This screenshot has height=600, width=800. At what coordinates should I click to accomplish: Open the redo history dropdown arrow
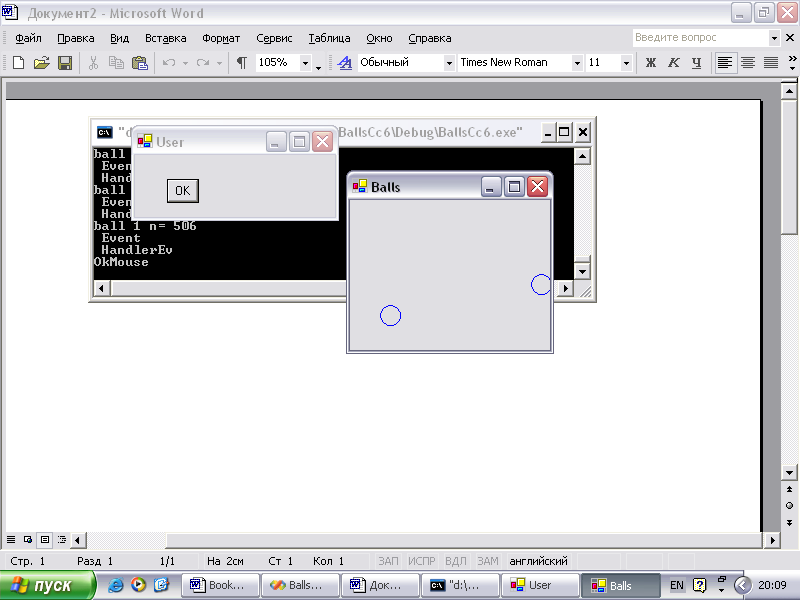(219, 63)
